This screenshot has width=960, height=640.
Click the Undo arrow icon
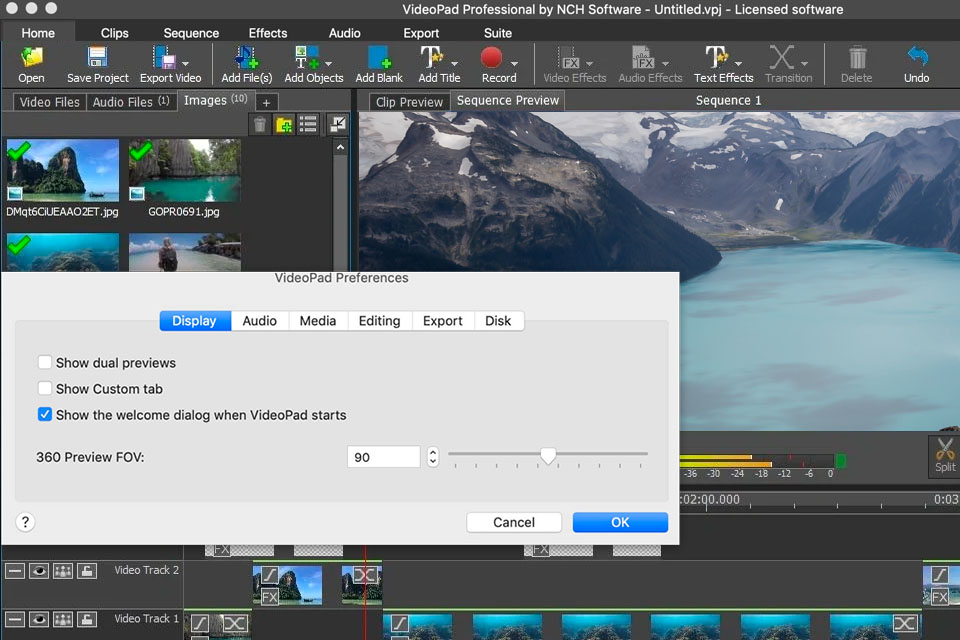tap(917, 56)
